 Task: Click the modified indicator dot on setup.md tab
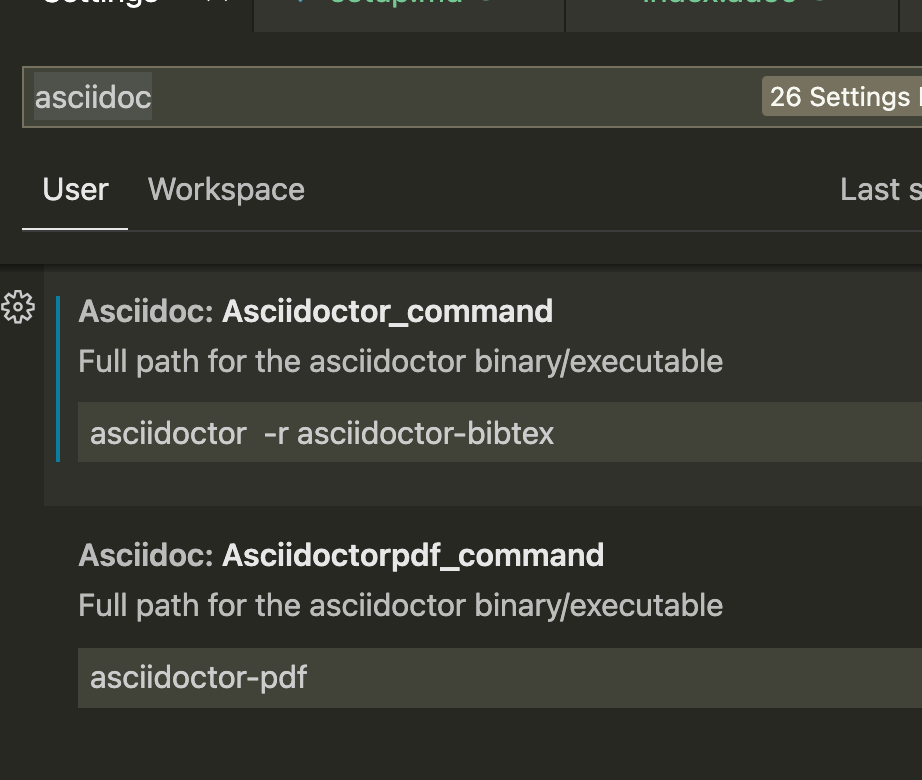click(x=487, y=5)
